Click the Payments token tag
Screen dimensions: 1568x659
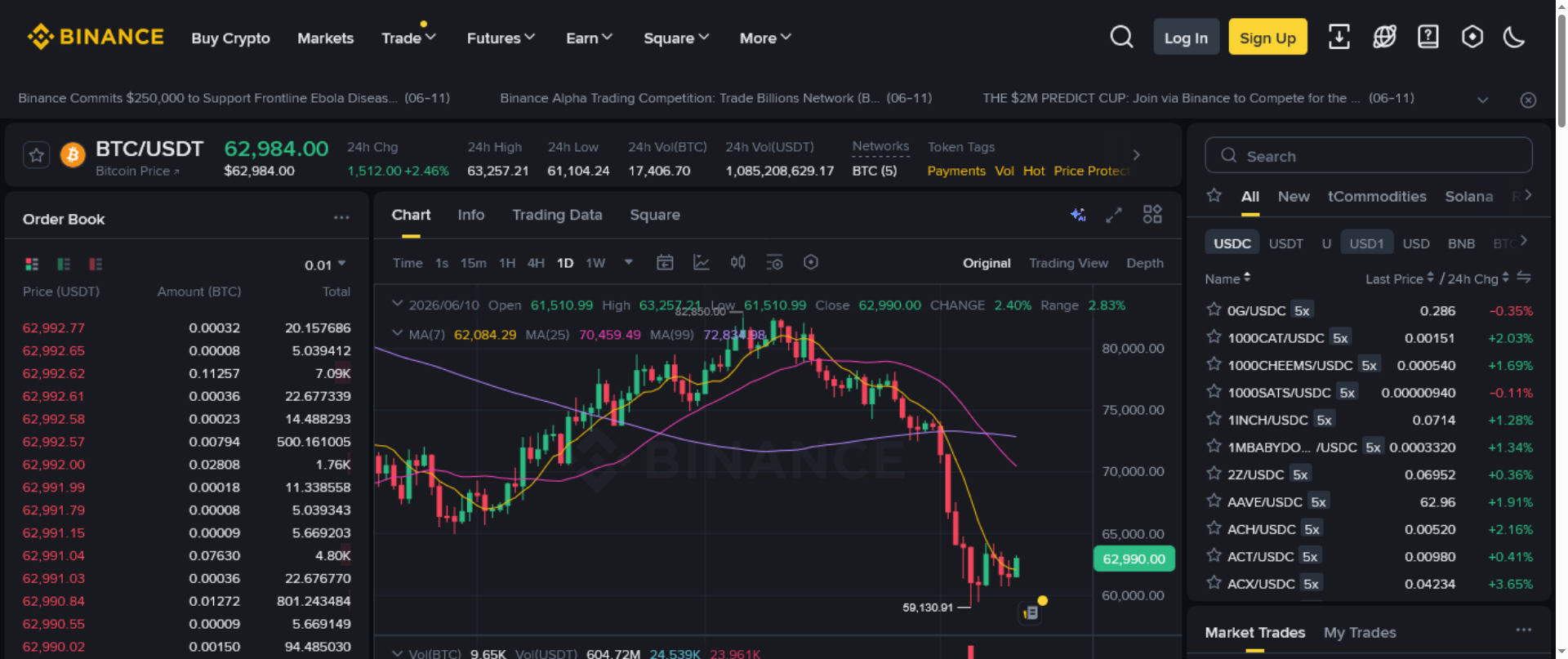click(x=956, y=171)
